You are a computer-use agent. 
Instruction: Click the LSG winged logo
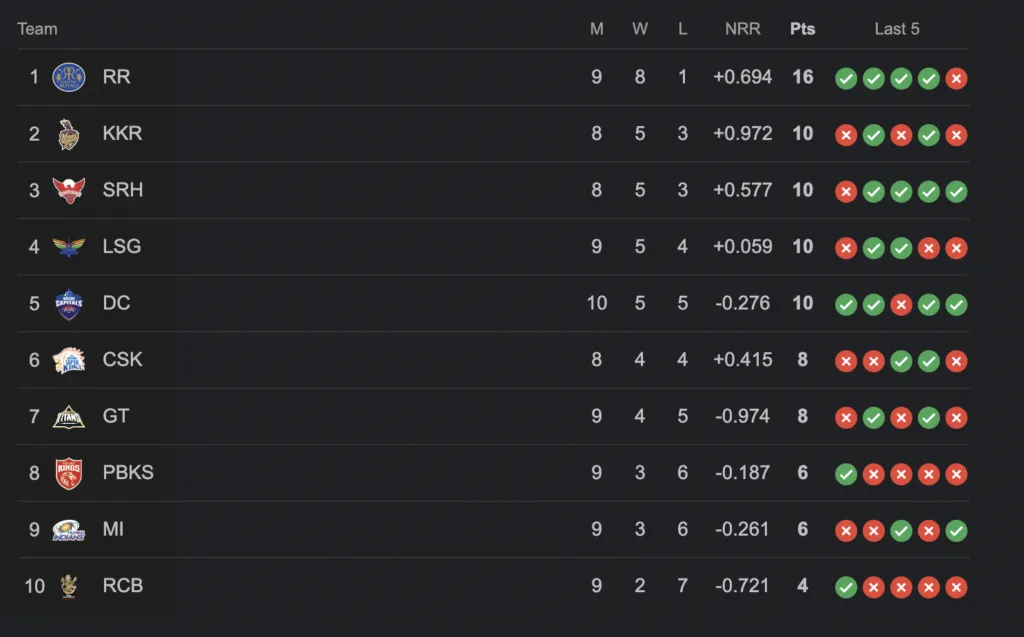click(x=69, y=247)
